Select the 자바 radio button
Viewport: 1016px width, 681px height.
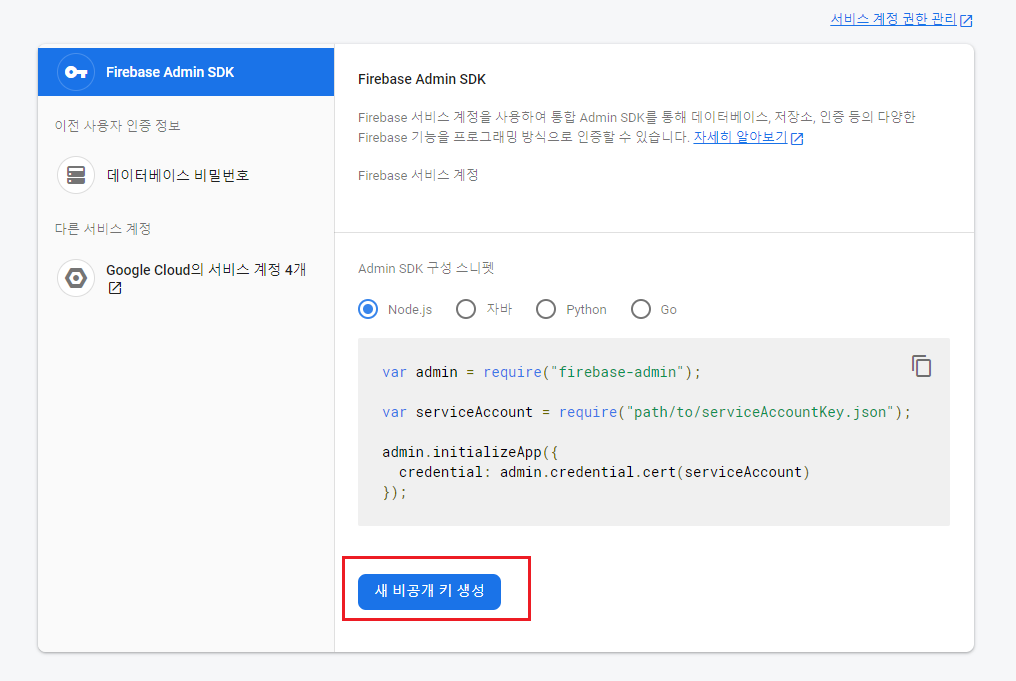tap(466, 310)
